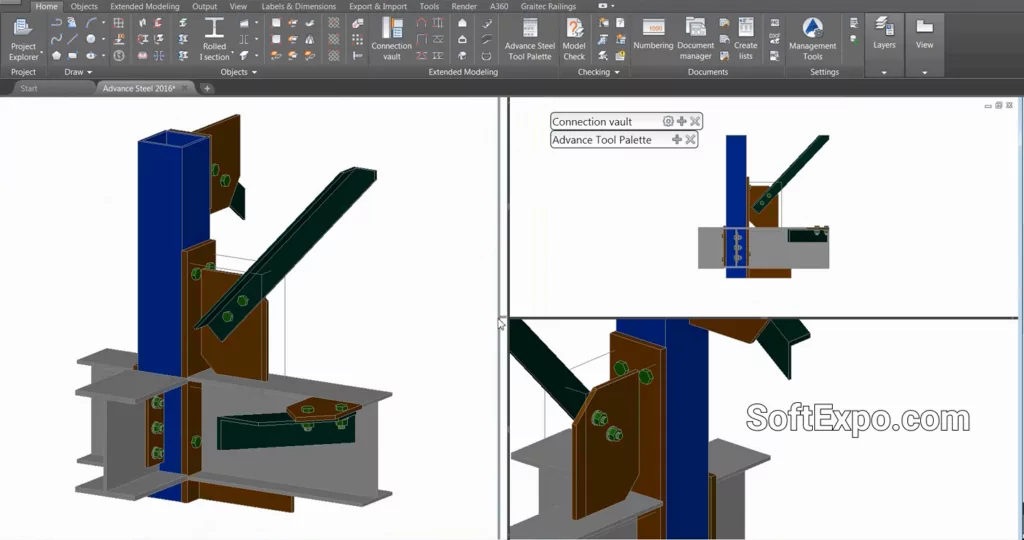Open the A360 ribbon tab
Viewport: 1024px width, 540px height.
499,7
